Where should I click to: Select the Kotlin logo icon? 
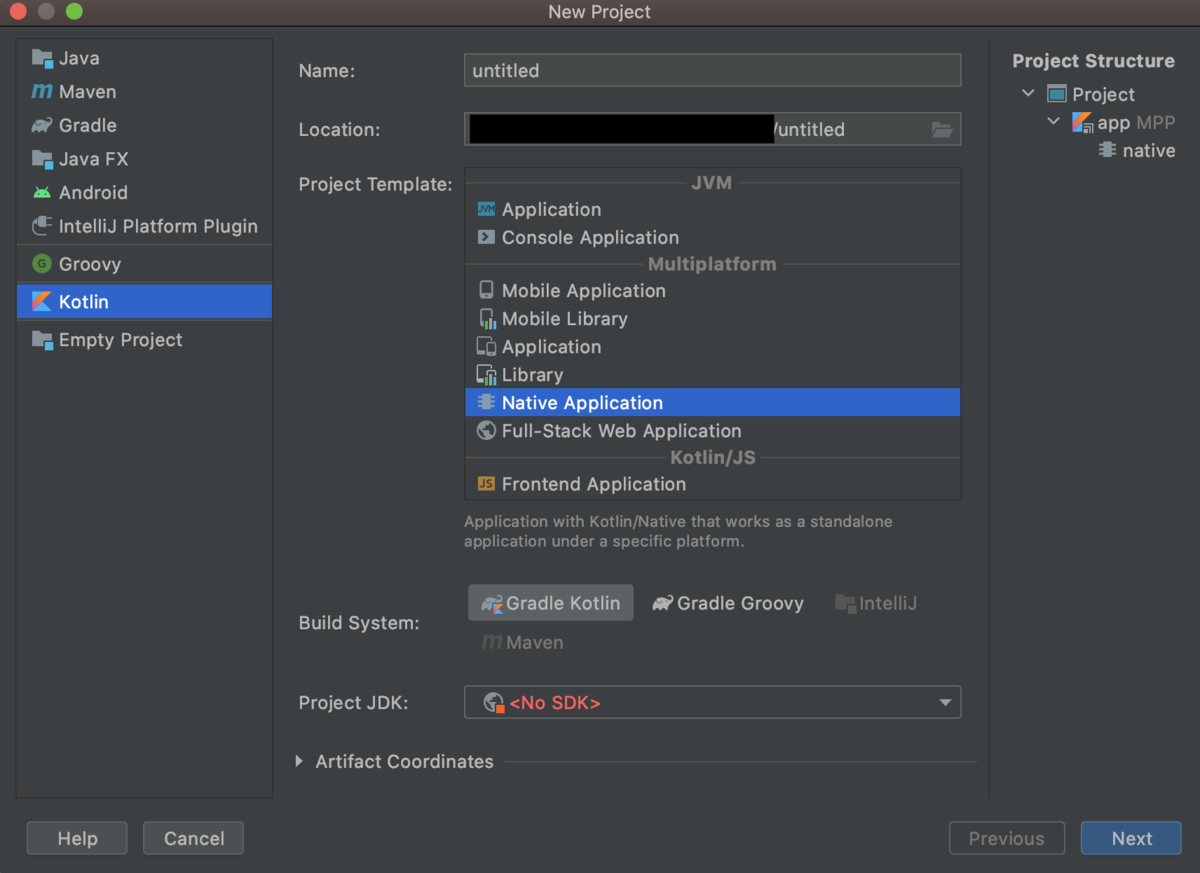[x=42, y=302]
